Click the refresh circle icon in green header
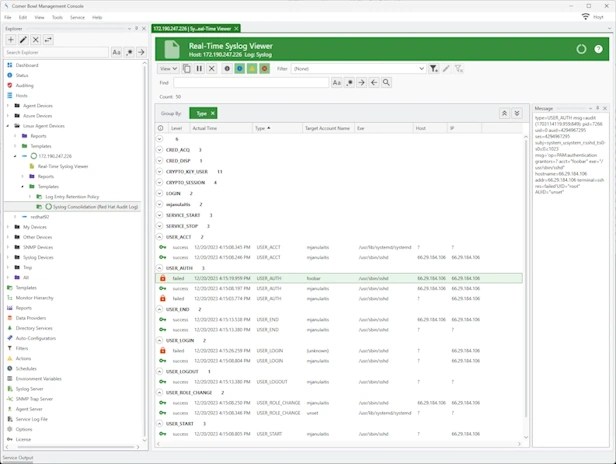Viewport: 616px width, 464px height. pyautogui.click(x=581, y=49)
